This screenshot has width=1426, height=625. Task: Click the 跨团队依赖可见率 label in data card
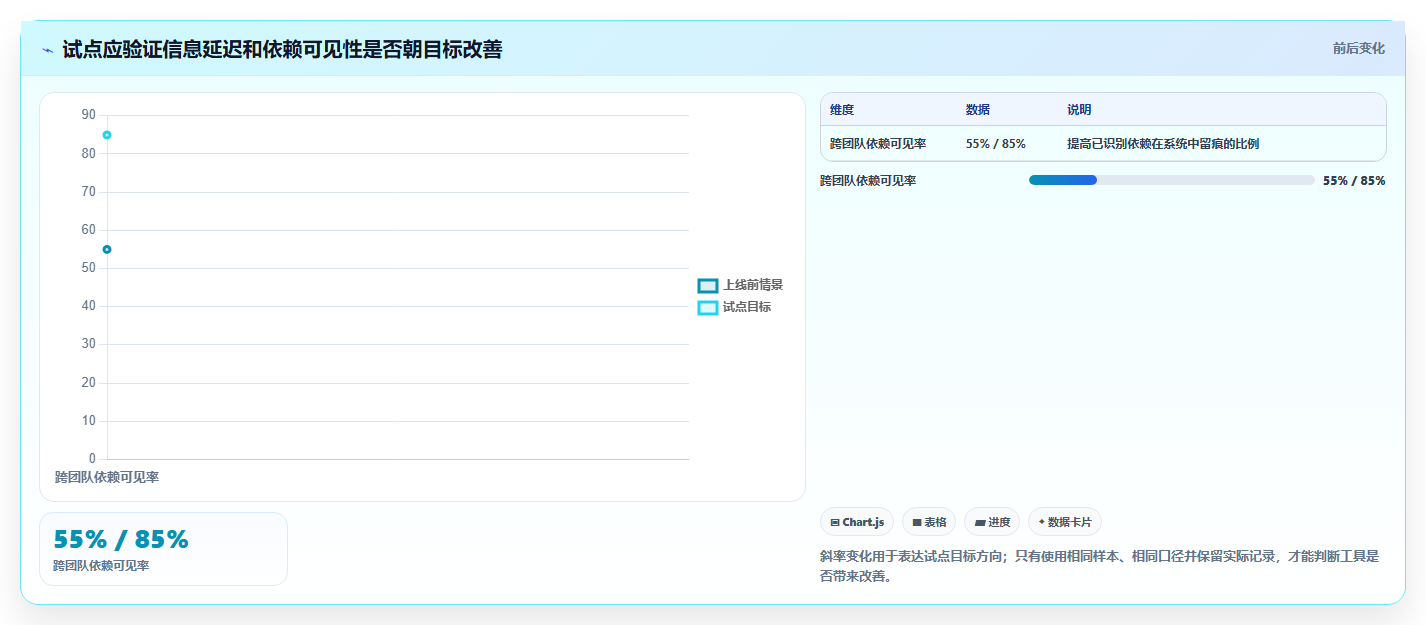(x=101, y=566)
